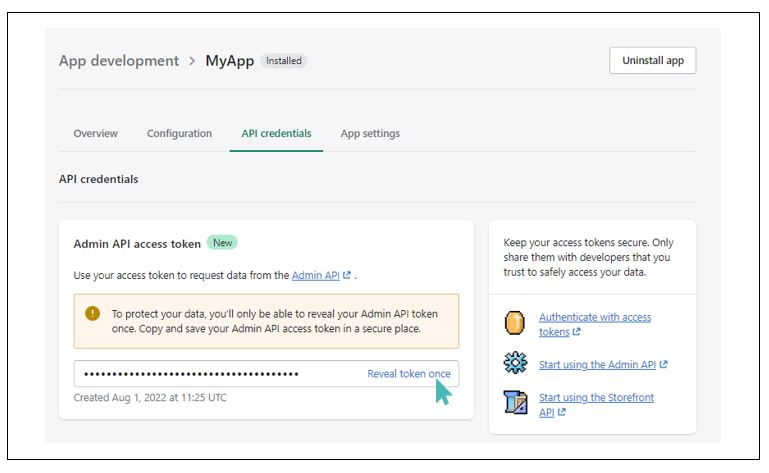The width and height of the screenshot is (769, 473).
Task: Click the yellow coin token icon
Action: coord(514,323)
